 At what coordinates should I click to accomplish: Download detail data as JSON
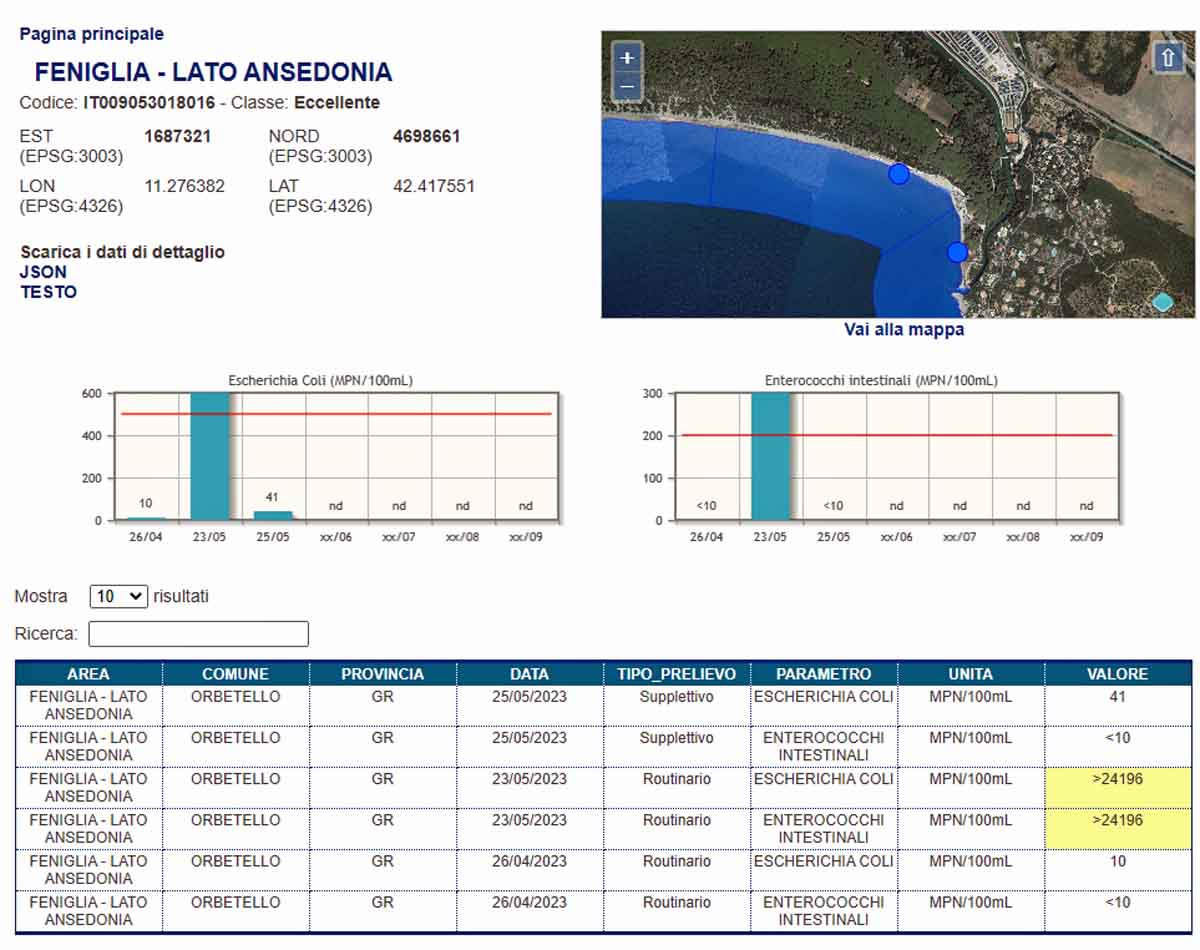click(x=44, y=272)
